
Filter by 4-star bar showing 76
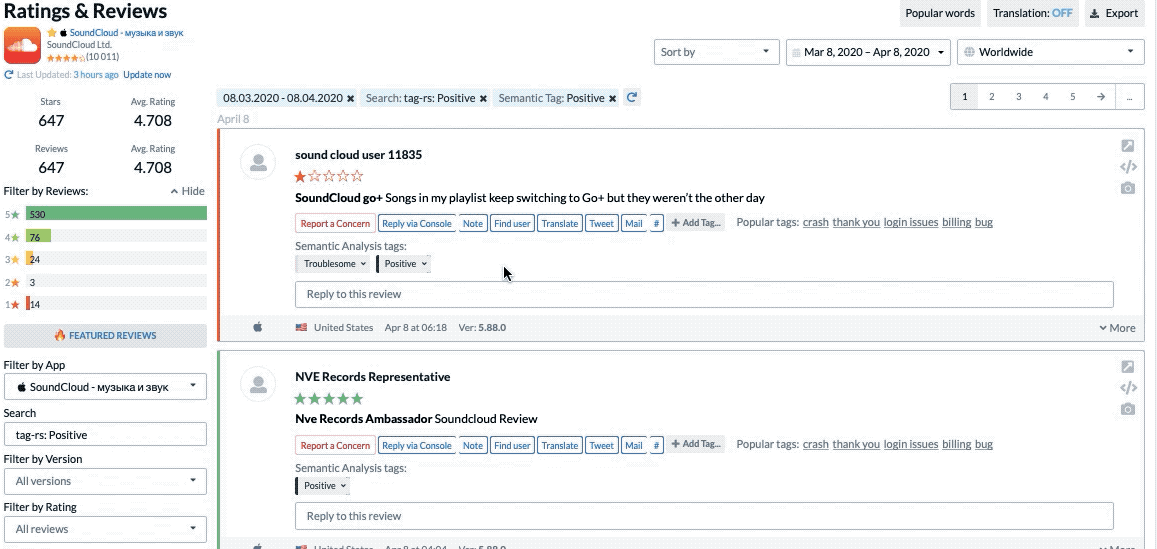(117, 237)
